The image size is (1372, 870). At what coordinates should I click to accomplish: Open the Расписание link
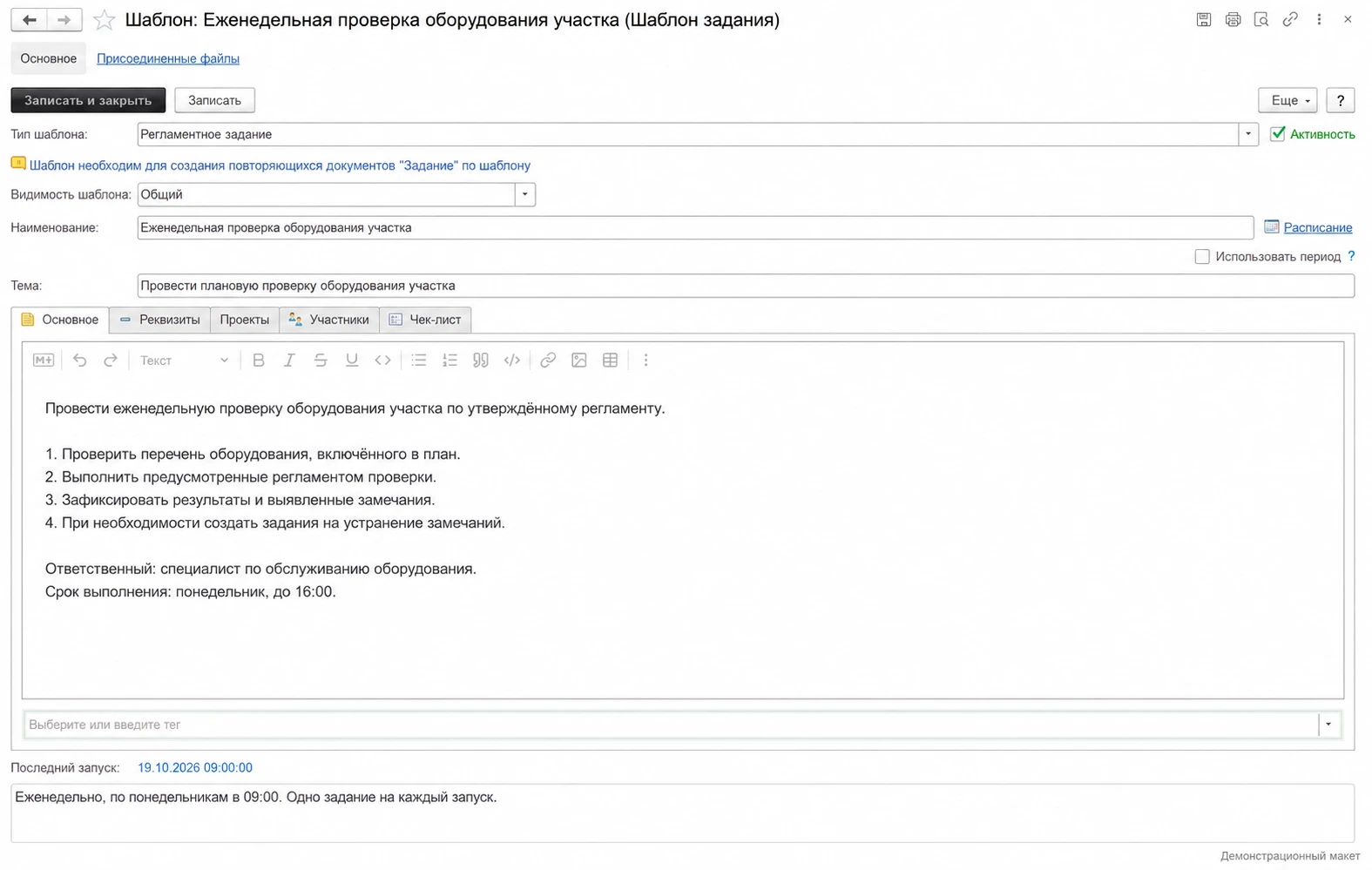(1318, 227)
